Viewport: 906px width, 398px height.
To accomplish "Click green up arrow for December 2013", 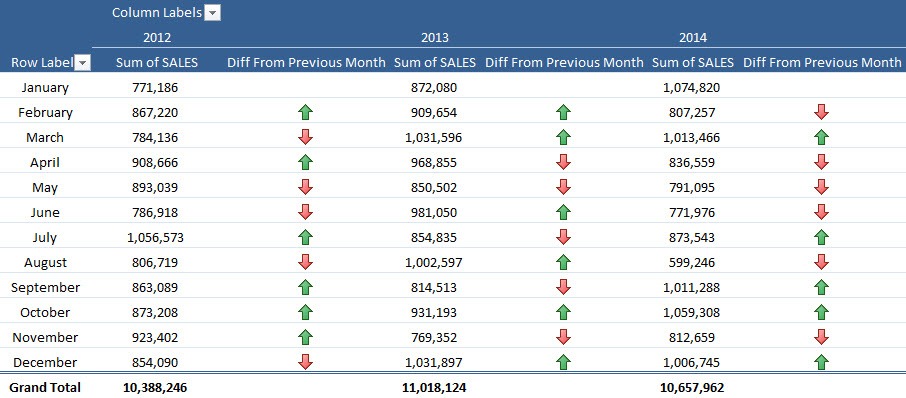I will pyautogui.click(x=563, y=362).
